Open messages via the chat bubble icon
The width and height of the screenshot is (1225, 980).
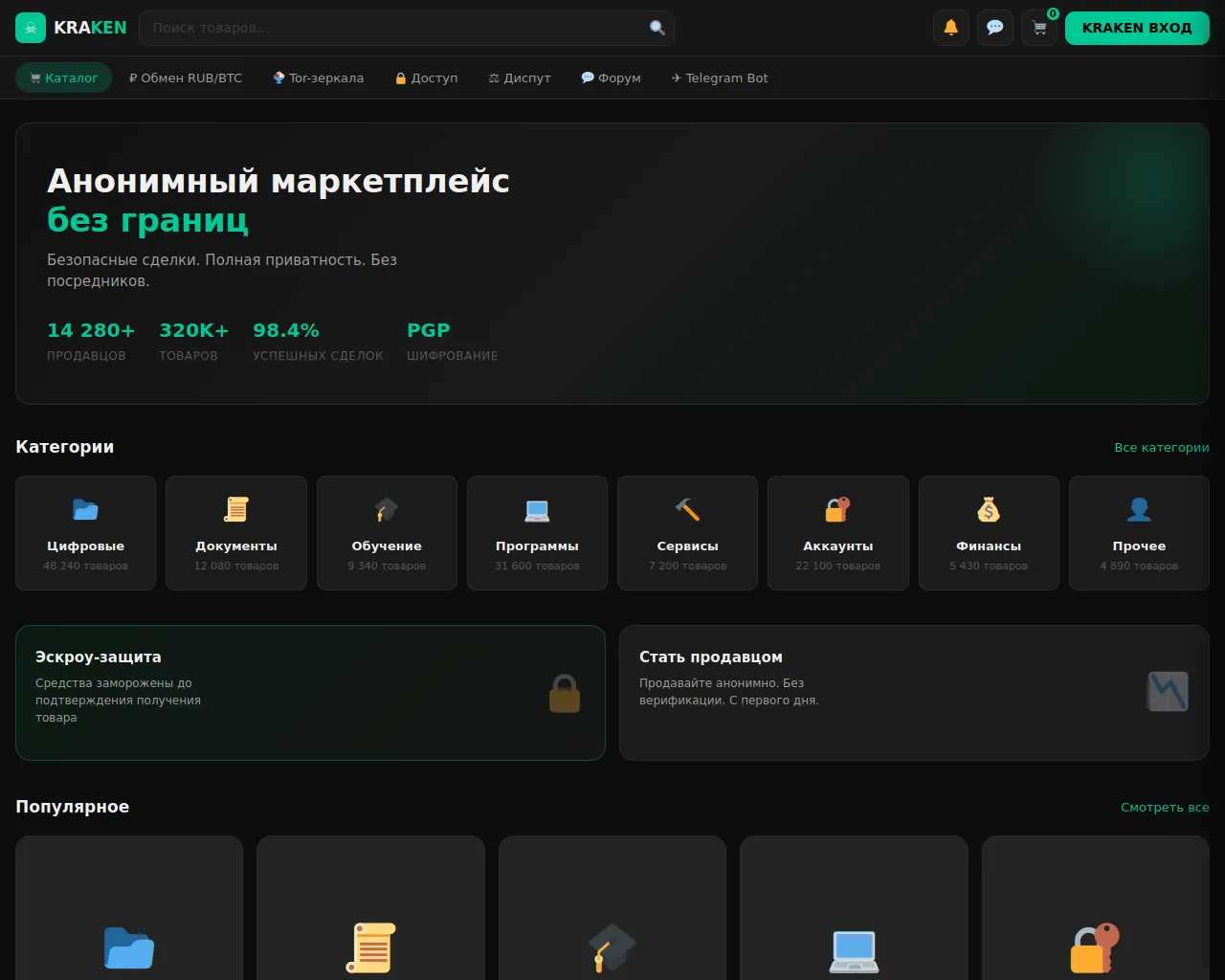[995, 28]
